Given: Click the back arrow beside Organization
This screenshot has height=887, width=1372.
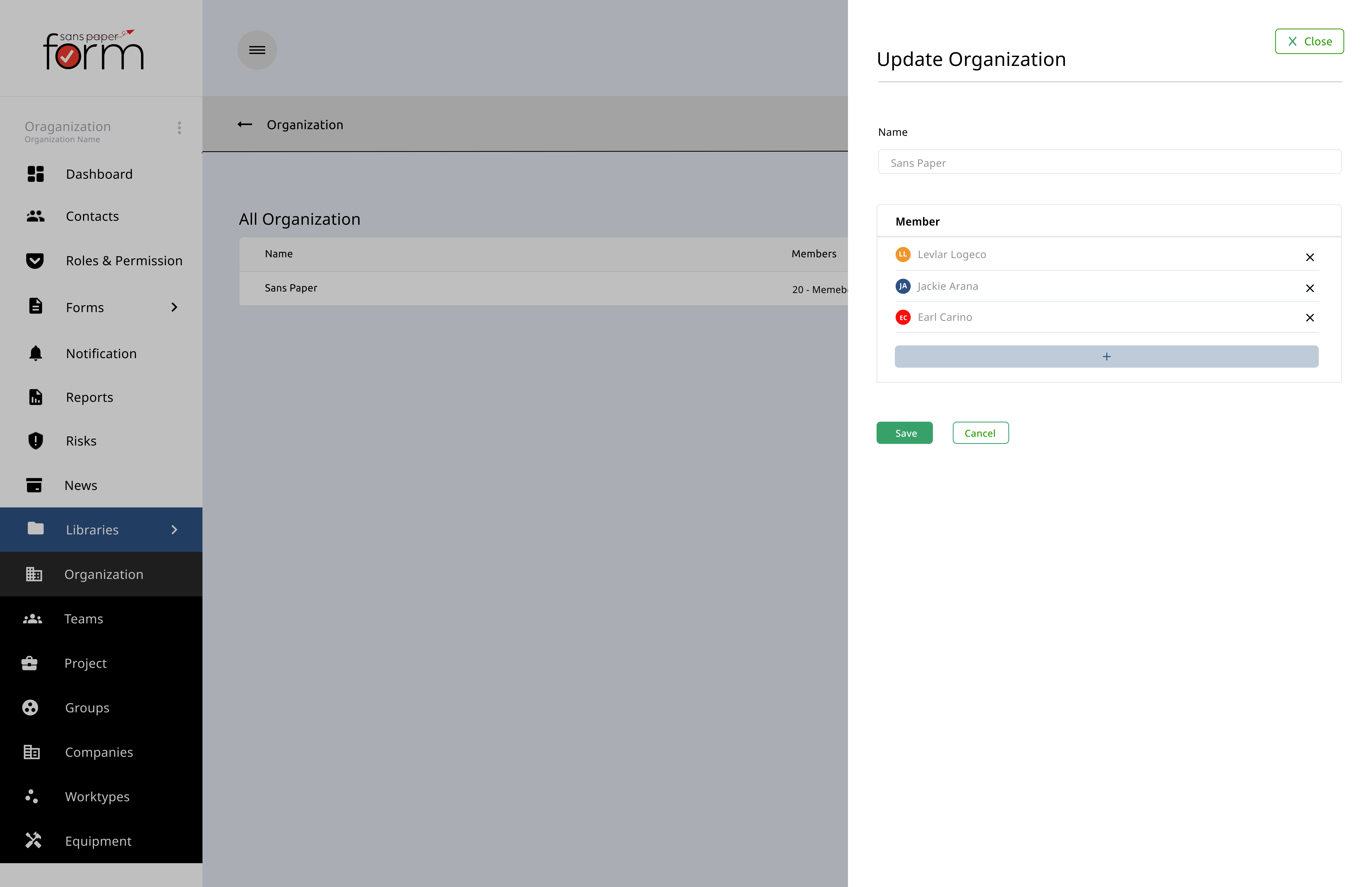Looking at the screenshot, I should [245, 124].
